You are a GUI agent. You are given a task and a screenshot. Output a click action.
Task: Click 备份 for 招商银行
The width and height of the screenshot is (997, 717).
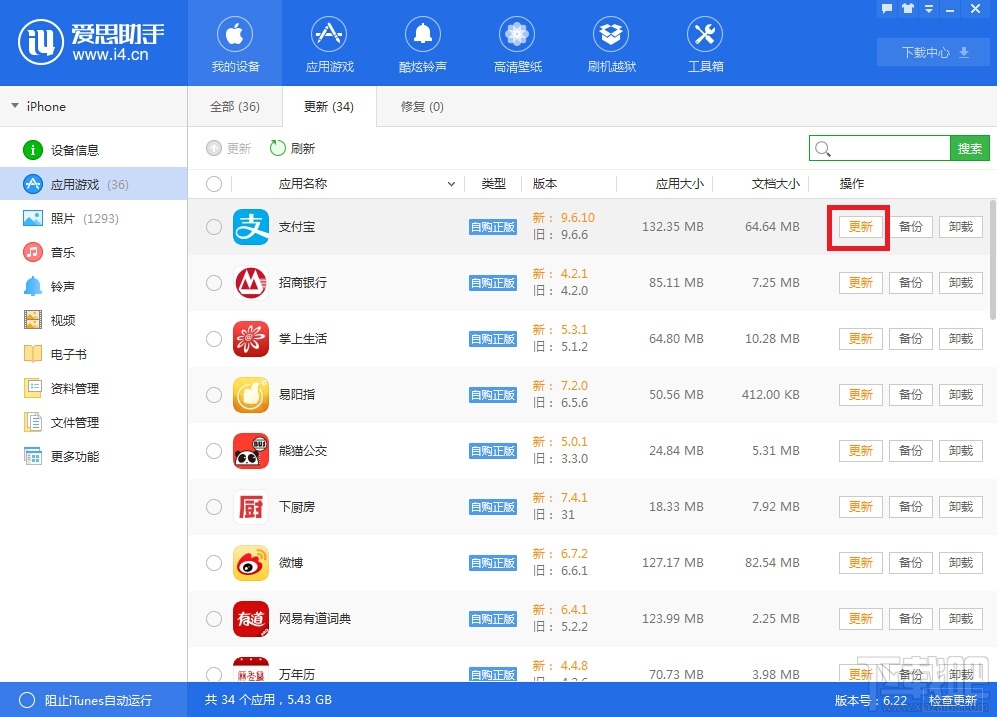point(911,283)
